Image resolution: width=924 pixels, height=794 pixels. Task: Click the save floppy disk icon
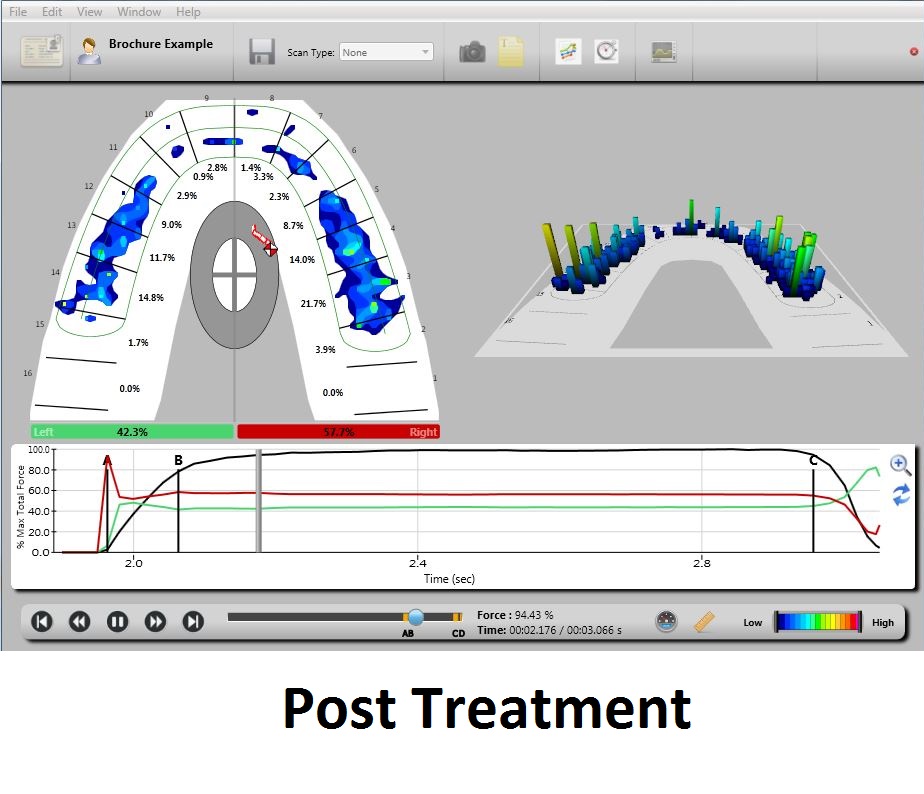(x=262, y=52)
